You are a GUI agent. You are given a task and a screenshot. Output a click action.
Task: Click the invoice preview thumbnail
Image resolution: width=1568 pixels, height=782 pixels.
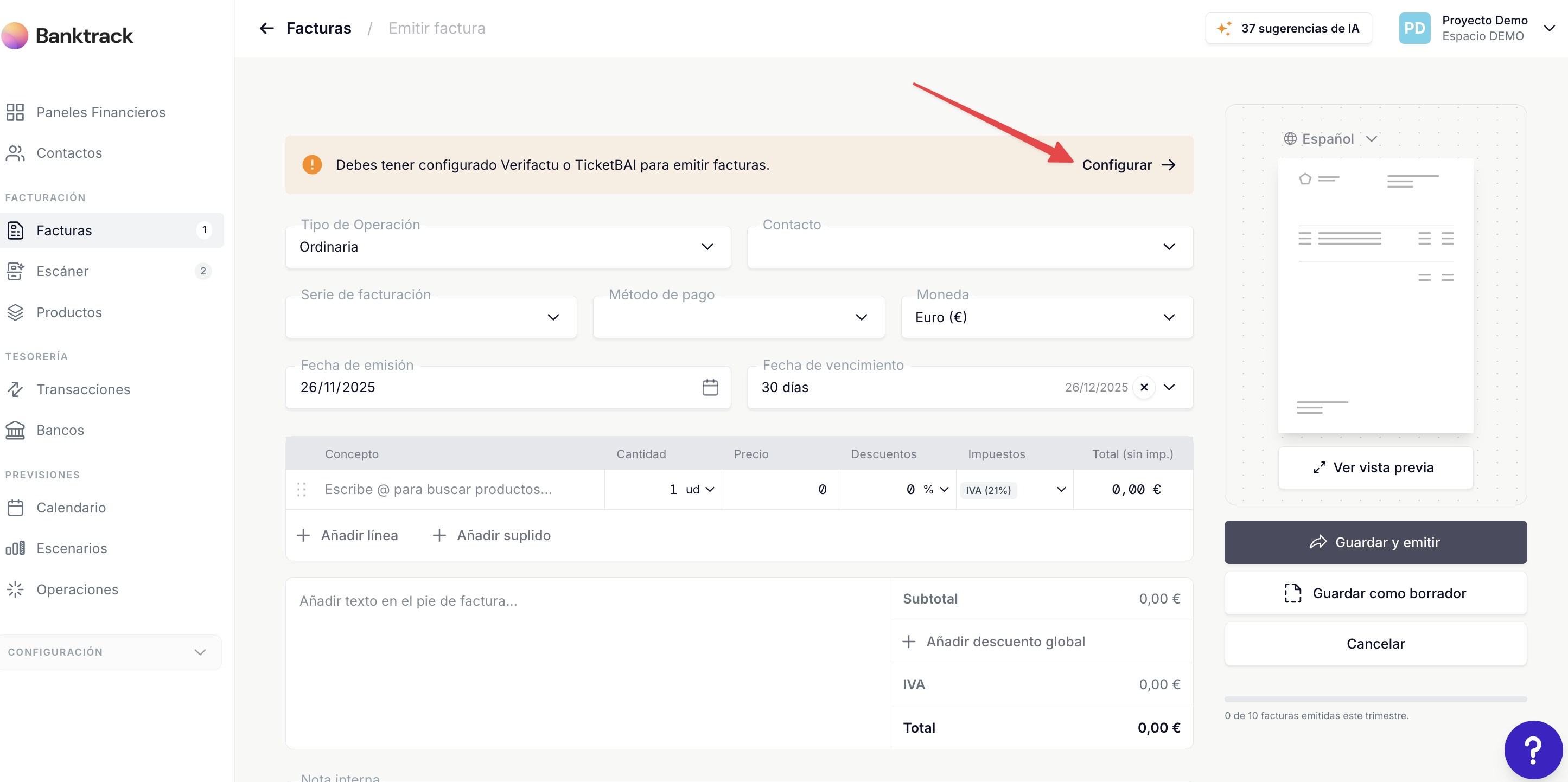tap(1375, 296)
